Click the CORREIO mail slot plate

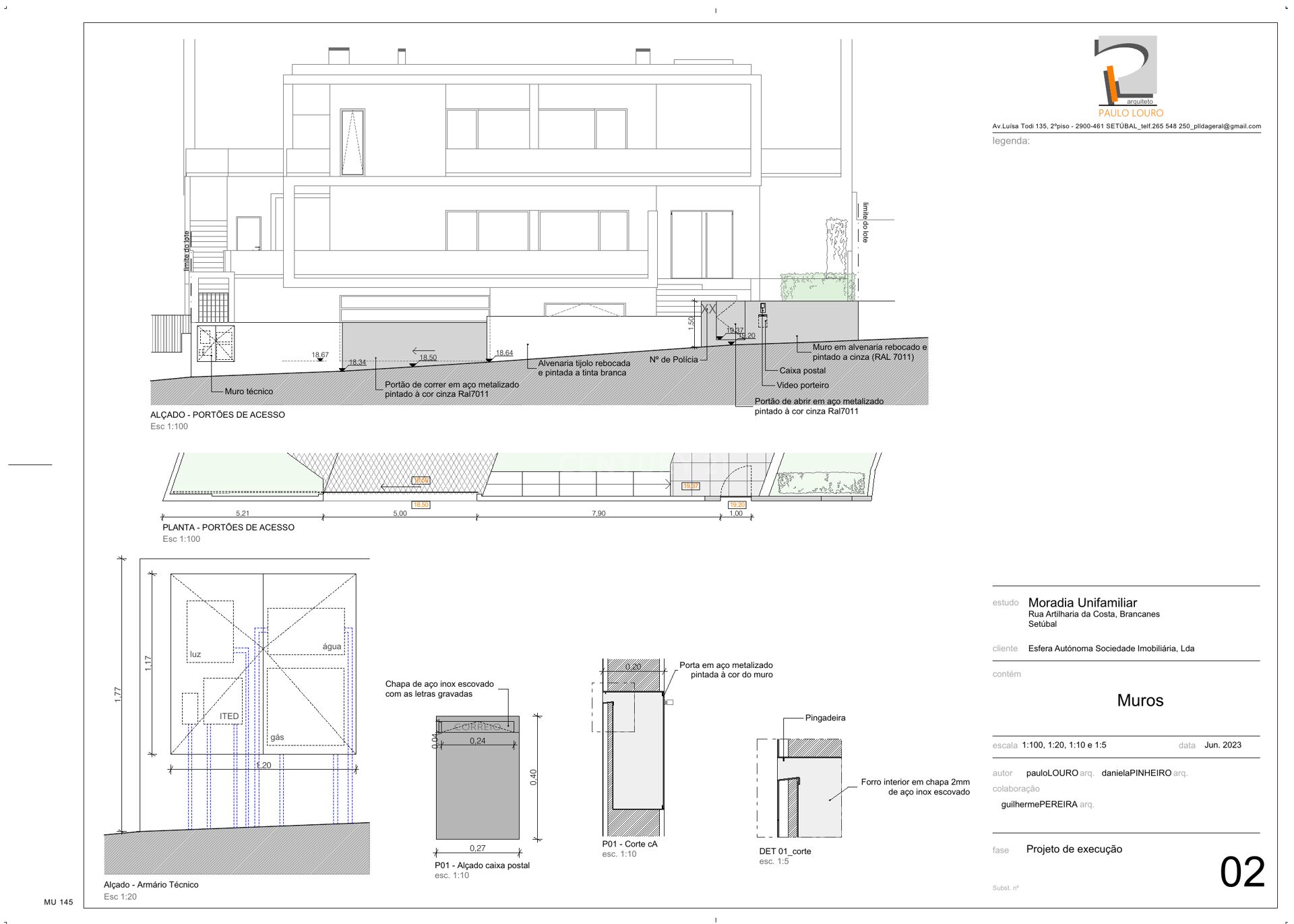pyautogui.click(x=477, y=727)
